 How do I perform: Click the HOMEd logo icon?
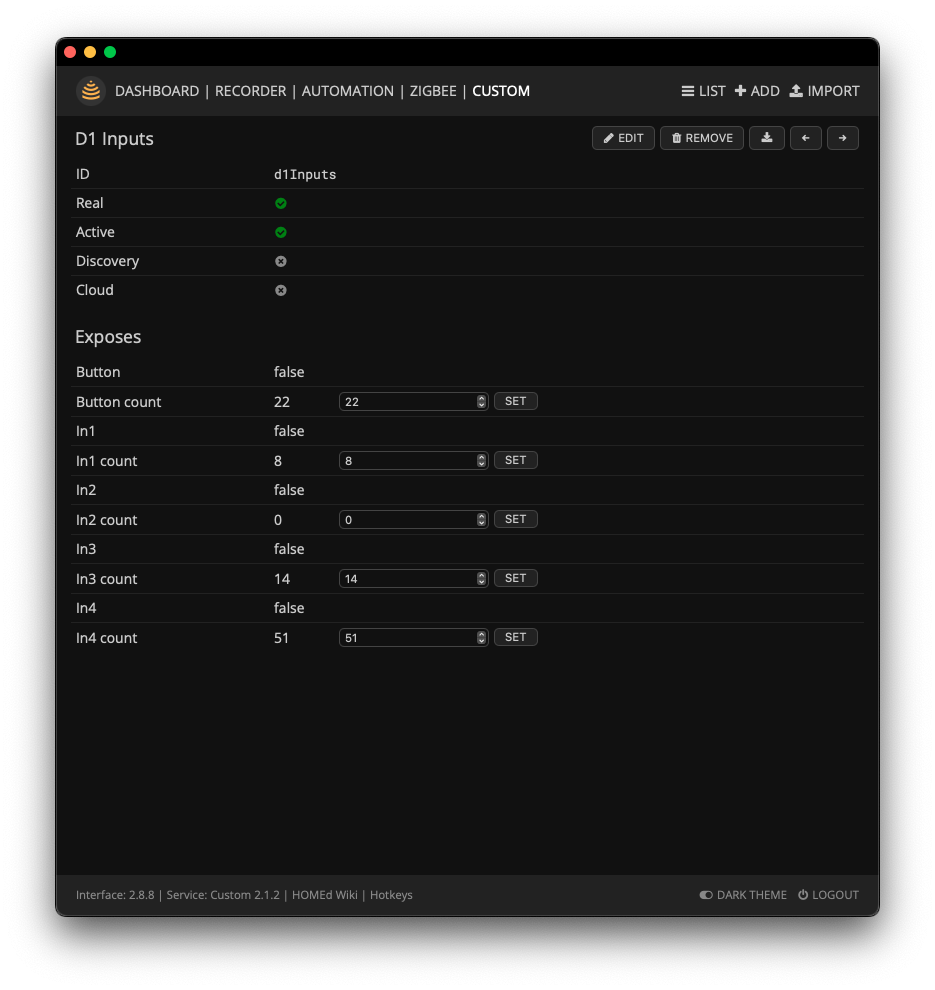pos(89,90)
